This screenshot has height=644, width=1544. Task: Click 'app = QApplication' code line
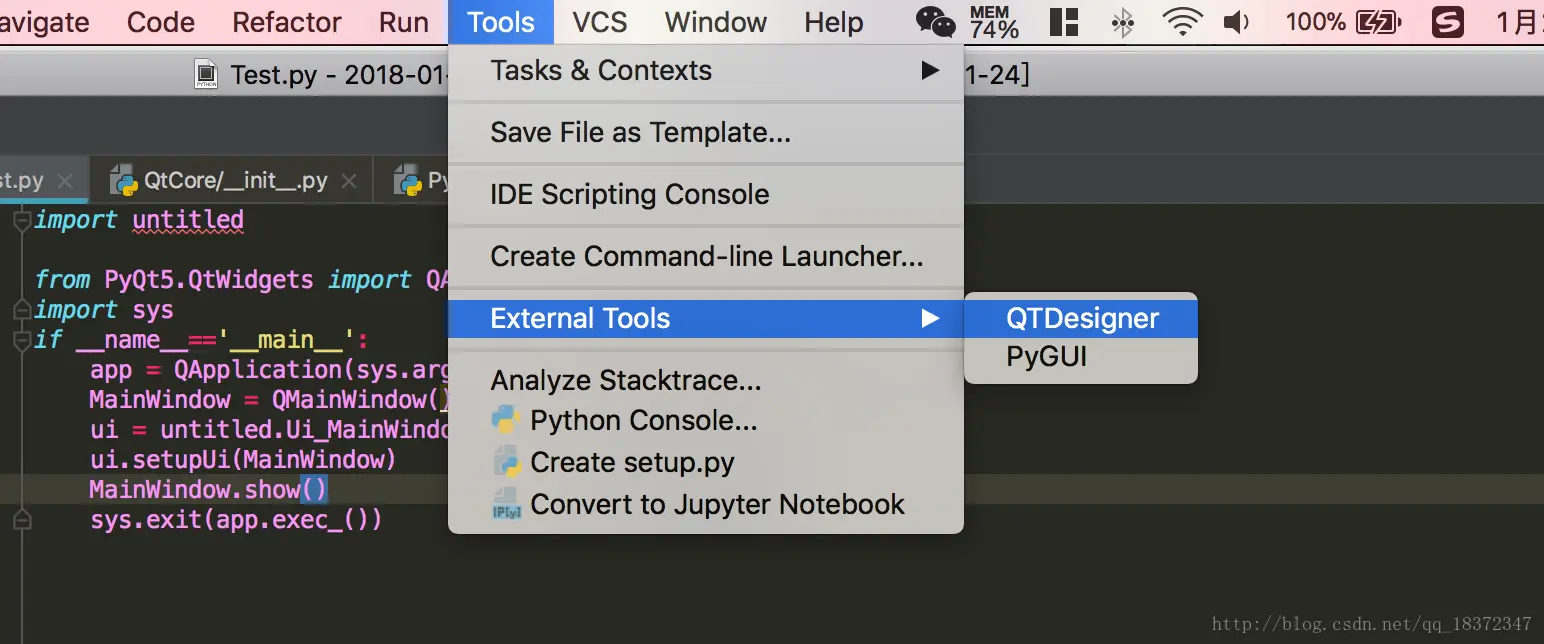click(x=268, y=370)
